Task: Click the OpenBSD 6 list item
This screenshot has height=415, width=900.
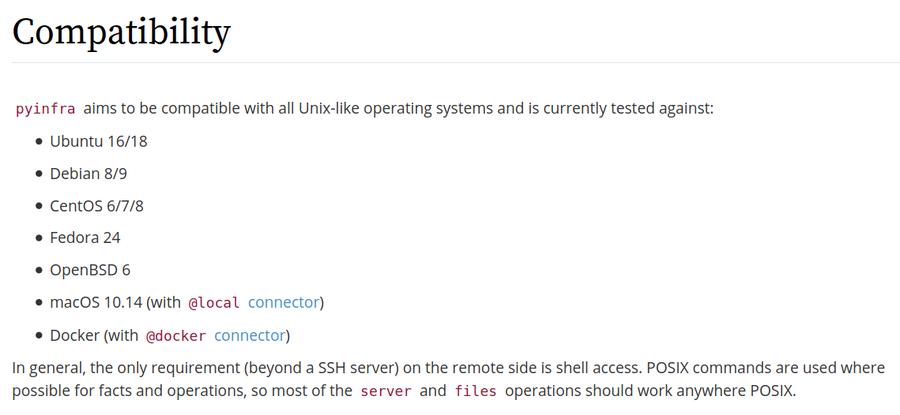Action: click(90, 270)
